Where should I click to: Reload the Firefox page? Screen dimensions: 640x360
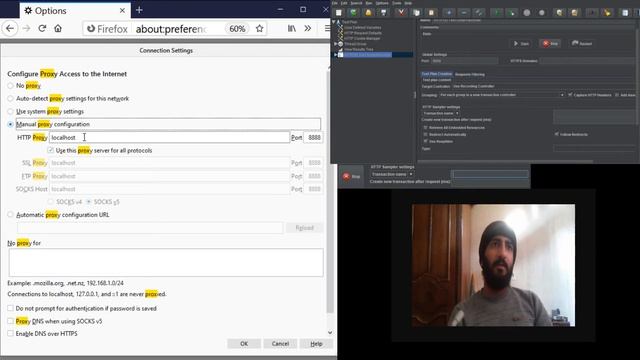42,29
